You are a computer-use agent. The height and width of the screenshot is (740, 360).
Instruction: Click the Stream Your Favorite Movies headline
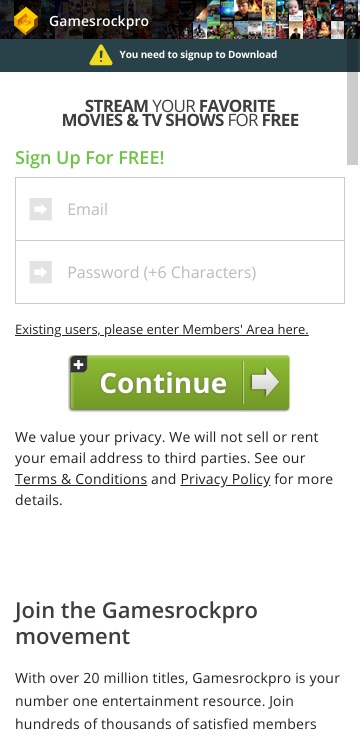pos(180,113)
